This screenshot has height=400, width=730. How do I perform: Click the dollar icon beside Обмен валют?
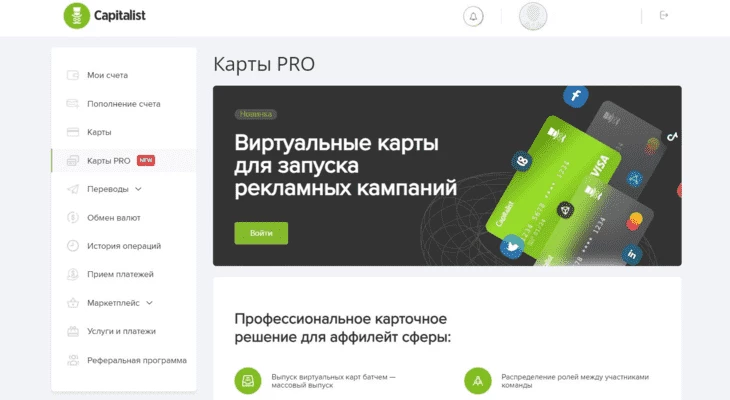(73, 217)
